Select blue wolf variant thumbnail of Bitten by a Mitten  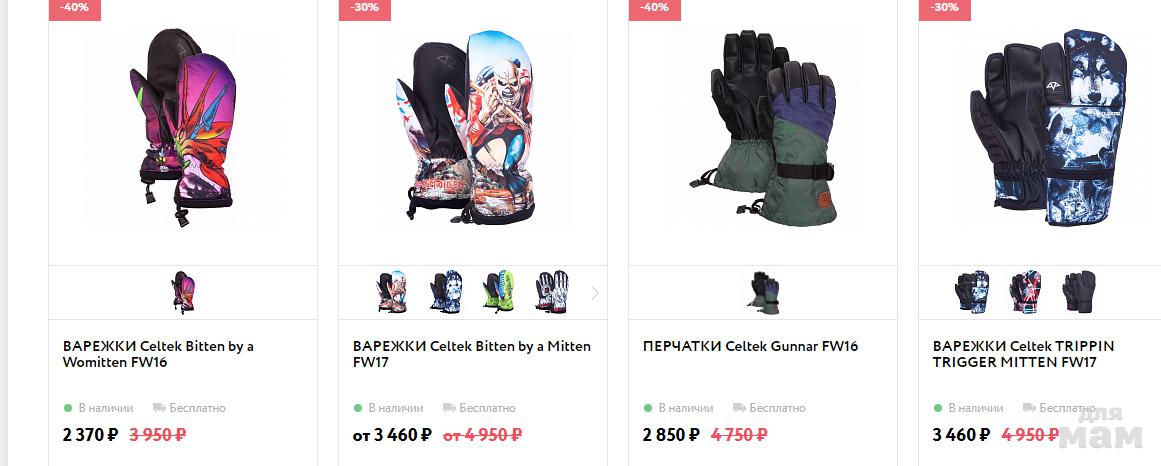click(x=446, y=292)
